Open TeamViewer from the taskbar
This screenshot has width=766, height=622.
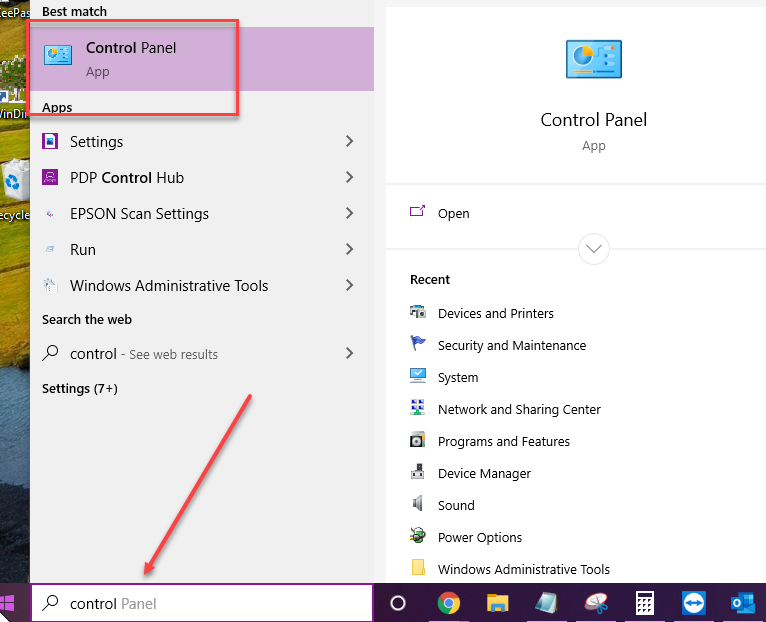point(694,603)
